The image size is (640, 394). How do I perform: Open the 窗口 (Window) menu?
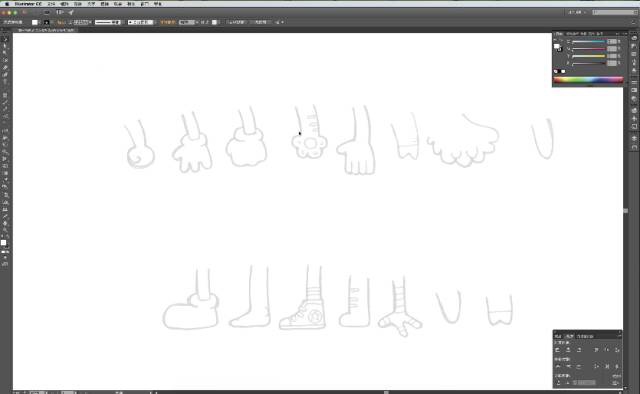[x=144, y=4]
